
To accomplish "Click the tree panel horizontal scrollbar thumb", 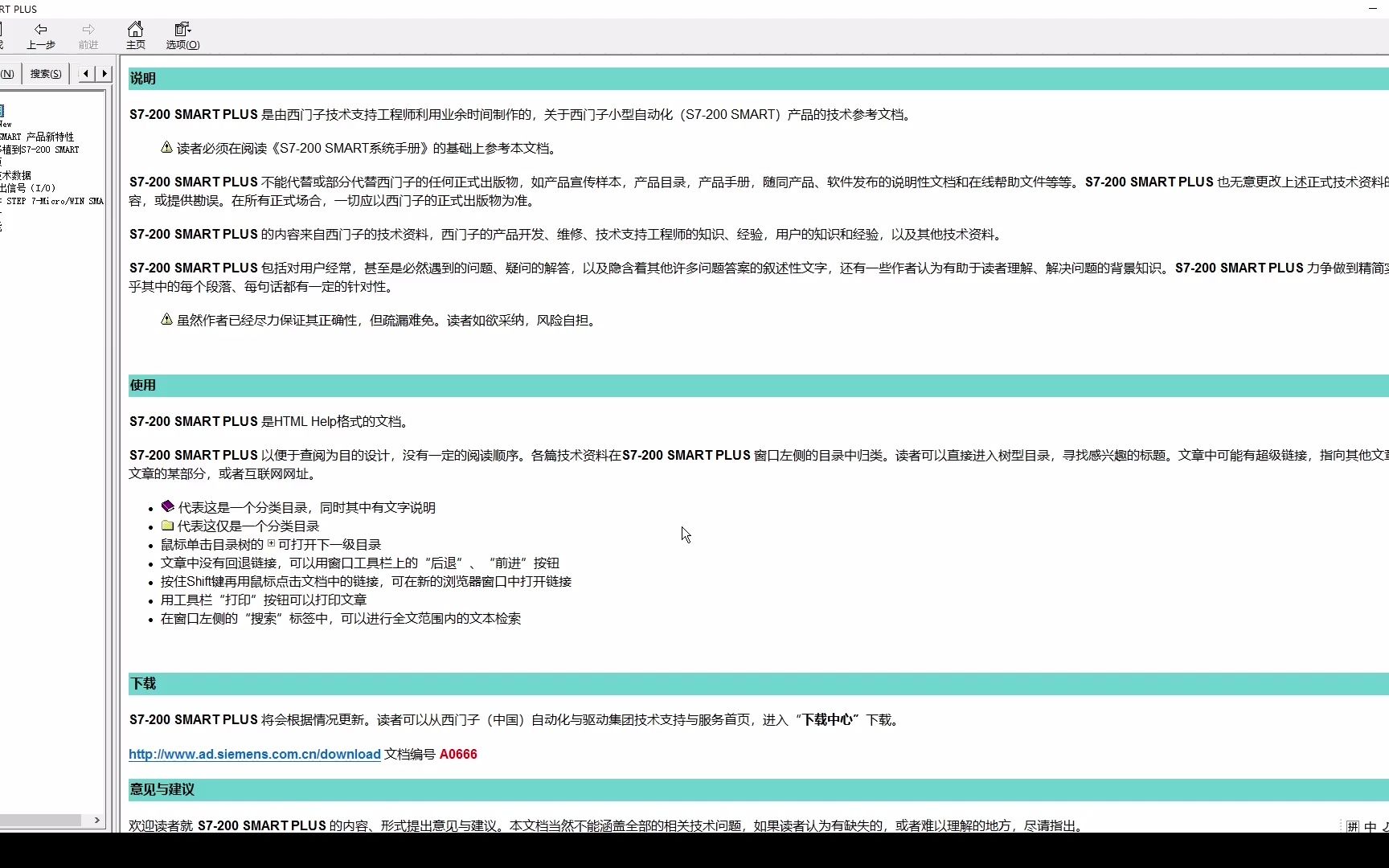I will point(40,821).
